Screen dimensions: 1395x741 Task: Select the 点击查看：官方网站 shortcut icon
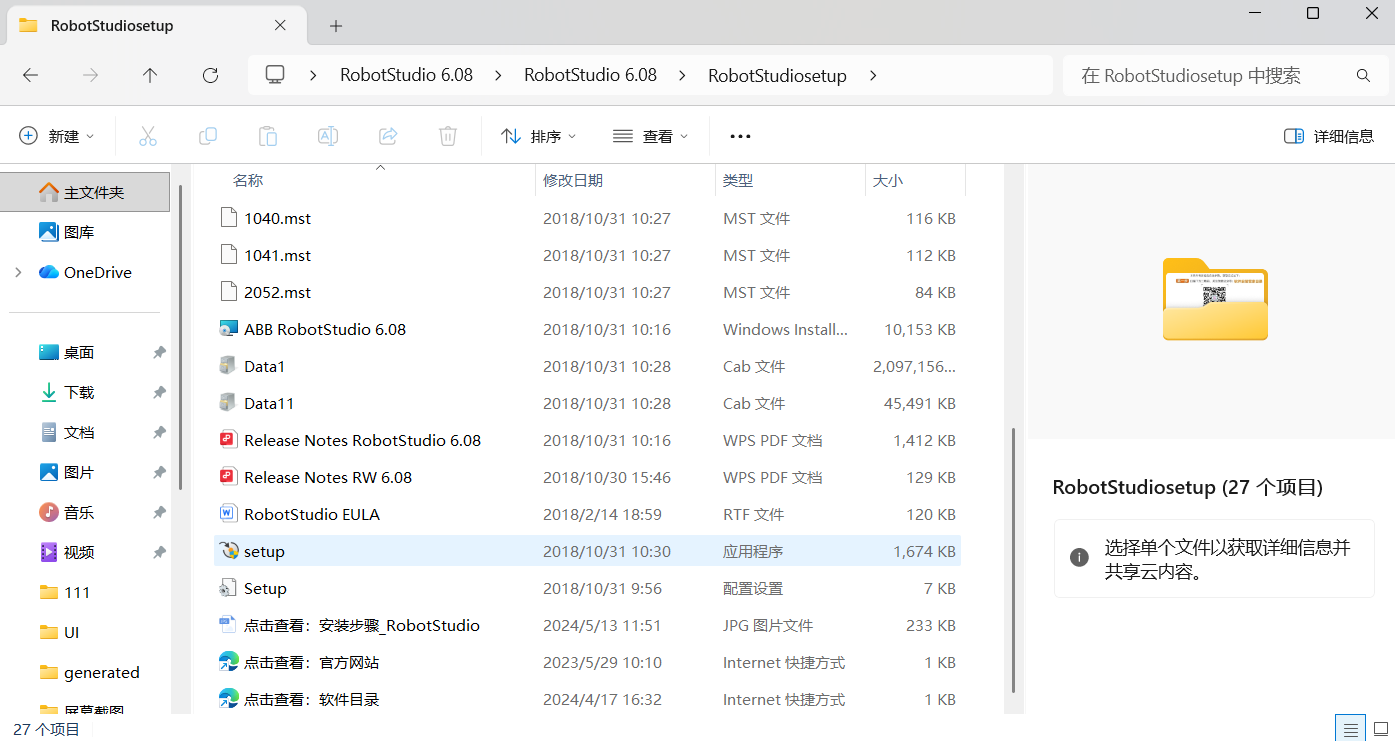click(x=229, y=662)
